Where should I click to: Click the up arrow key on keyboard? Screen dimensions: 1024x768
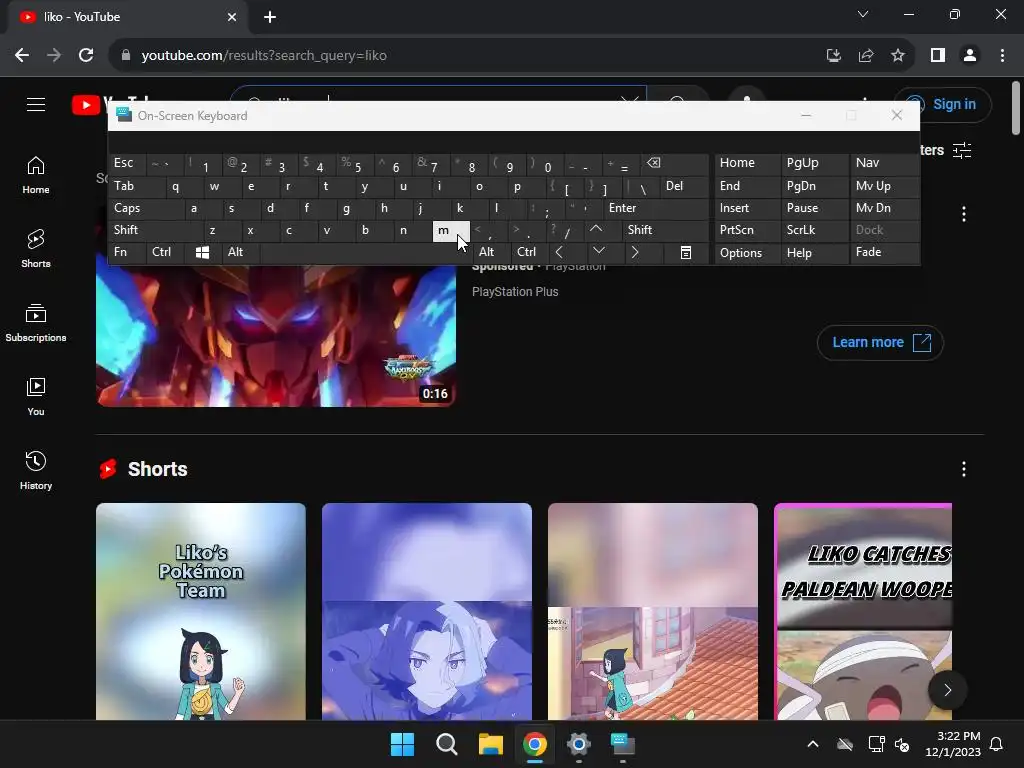[596, 230]
